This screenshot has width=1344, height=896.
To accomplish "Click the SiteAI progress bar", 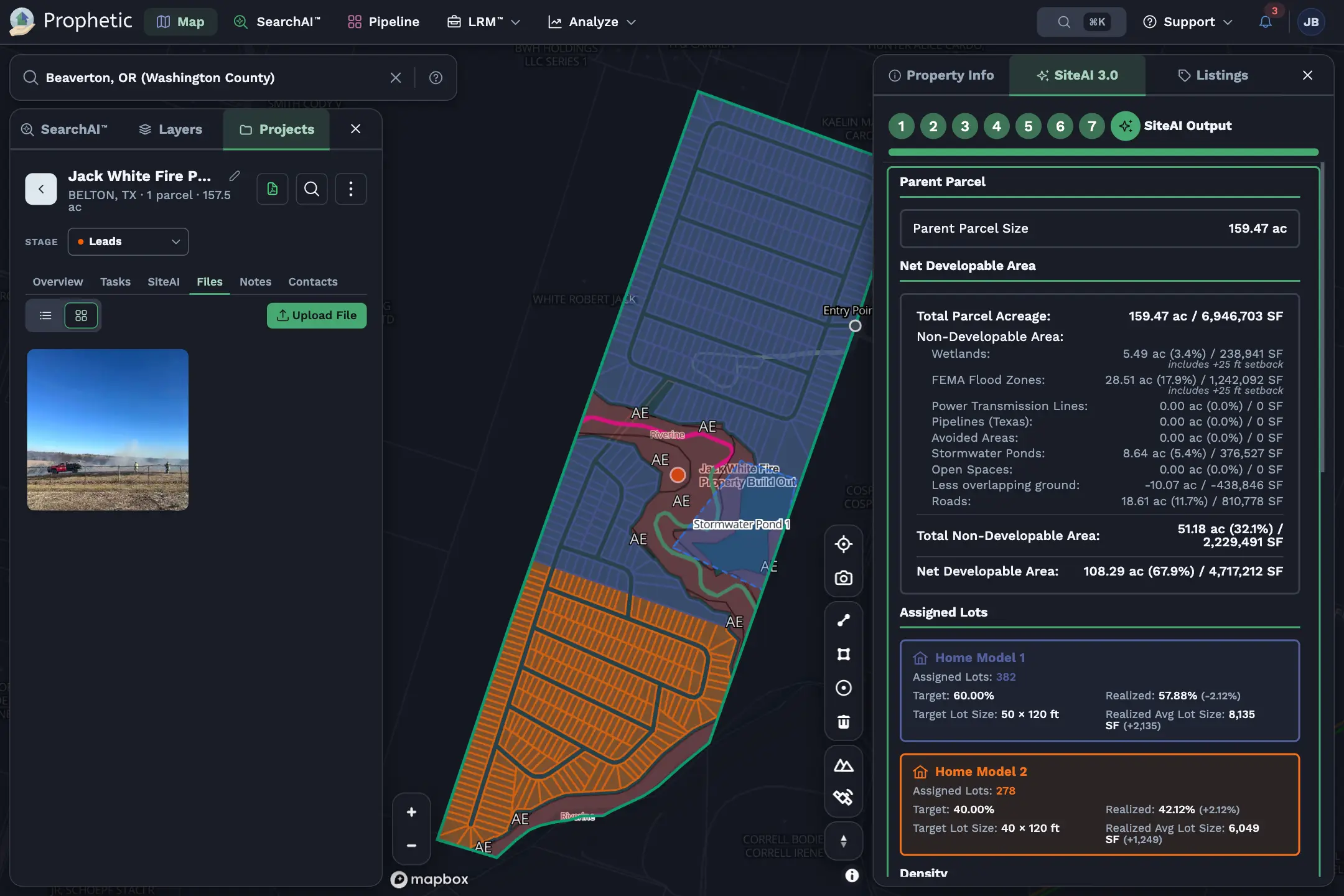I will 1103,152.
